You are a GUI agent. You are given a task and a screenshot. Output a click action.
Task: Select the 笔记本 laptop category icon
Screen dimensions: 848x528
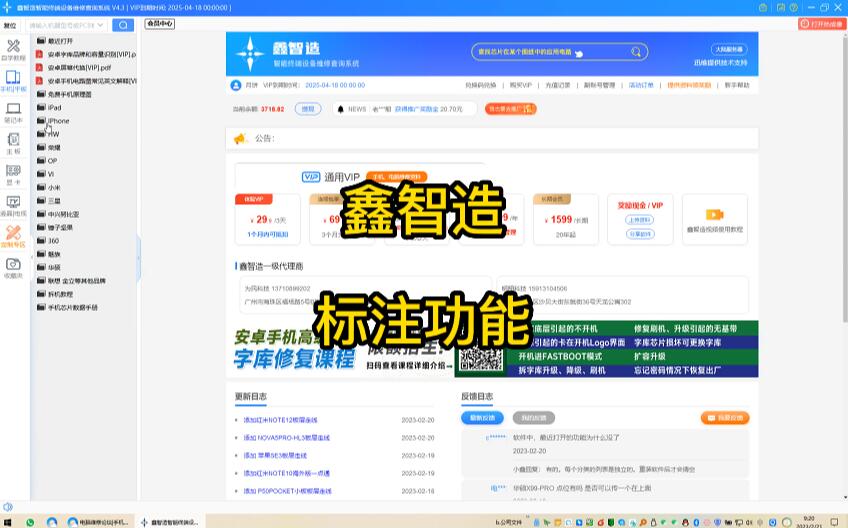(13, 112)
